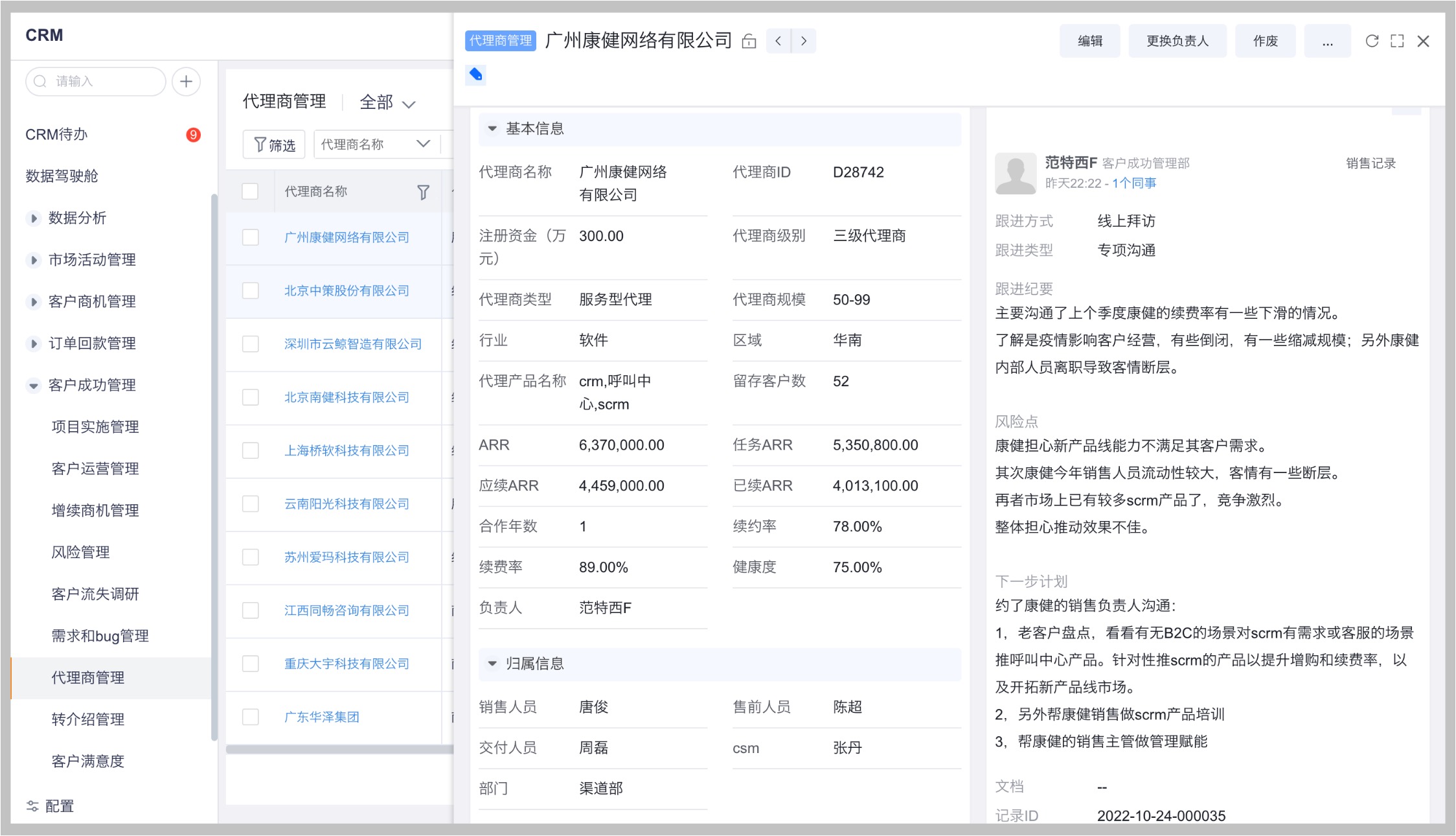Toggle select-all checkbox in table header
The image size is (1456, 836).
250,192
